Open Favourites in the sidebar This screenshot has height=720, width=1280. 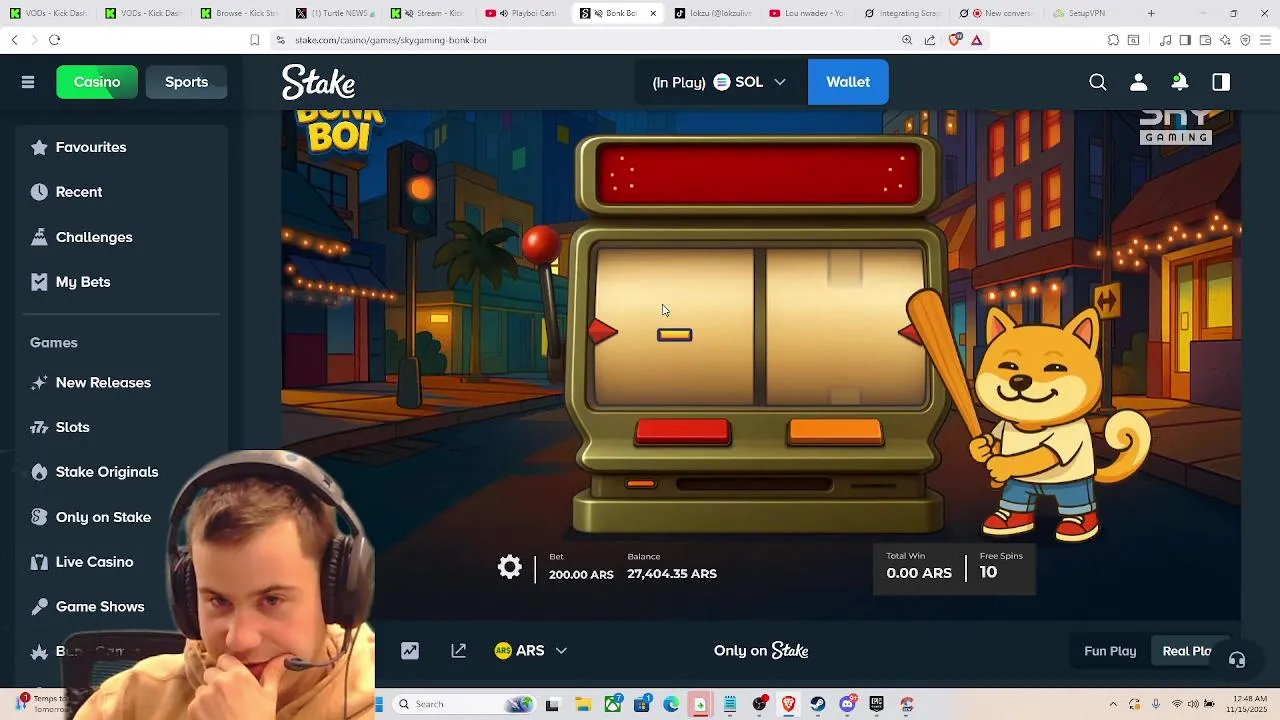pyautogui.click(x=91, y=147)
